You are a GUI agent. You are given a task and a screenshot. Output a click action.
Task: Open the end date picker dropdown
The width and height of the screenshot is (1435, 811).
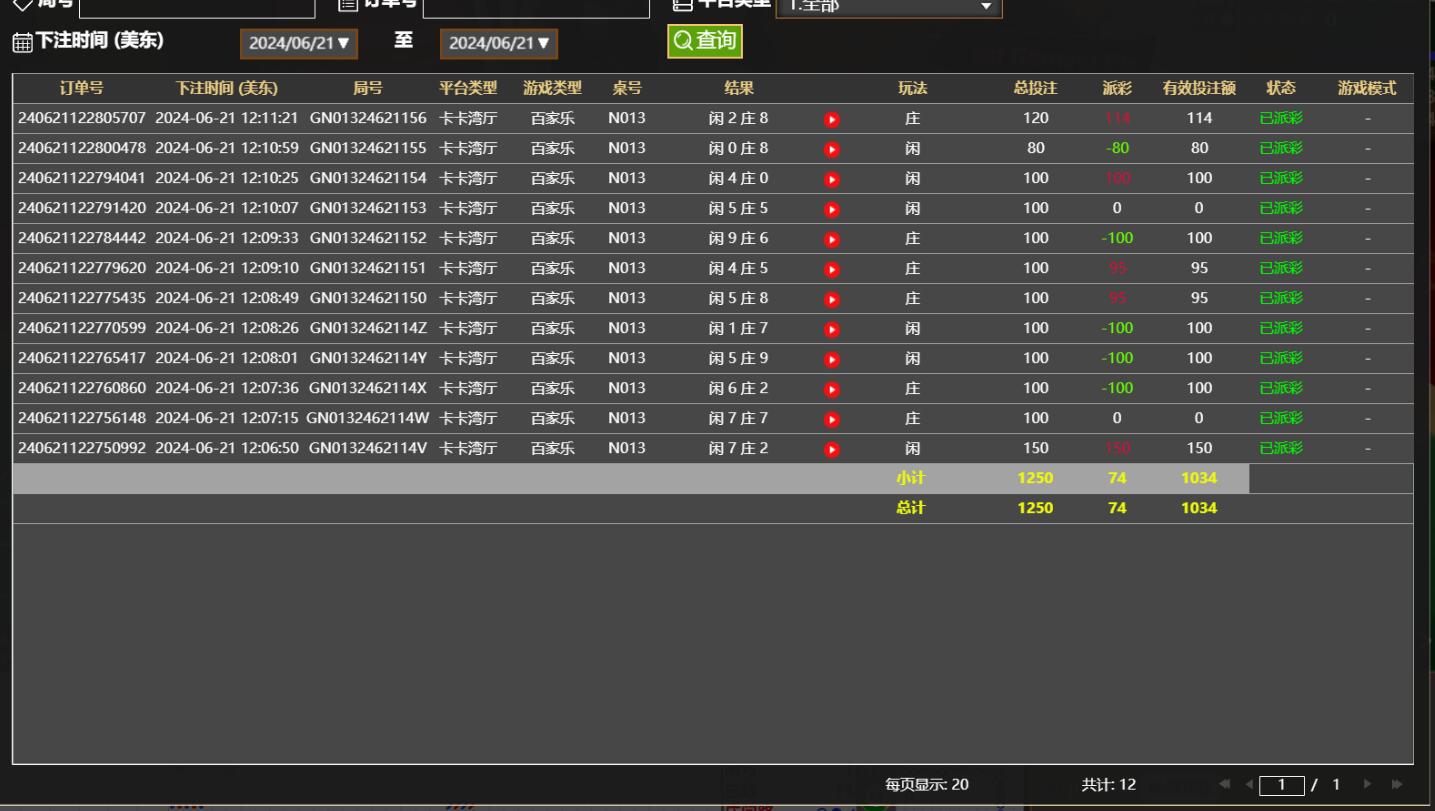tap(499, 43)
